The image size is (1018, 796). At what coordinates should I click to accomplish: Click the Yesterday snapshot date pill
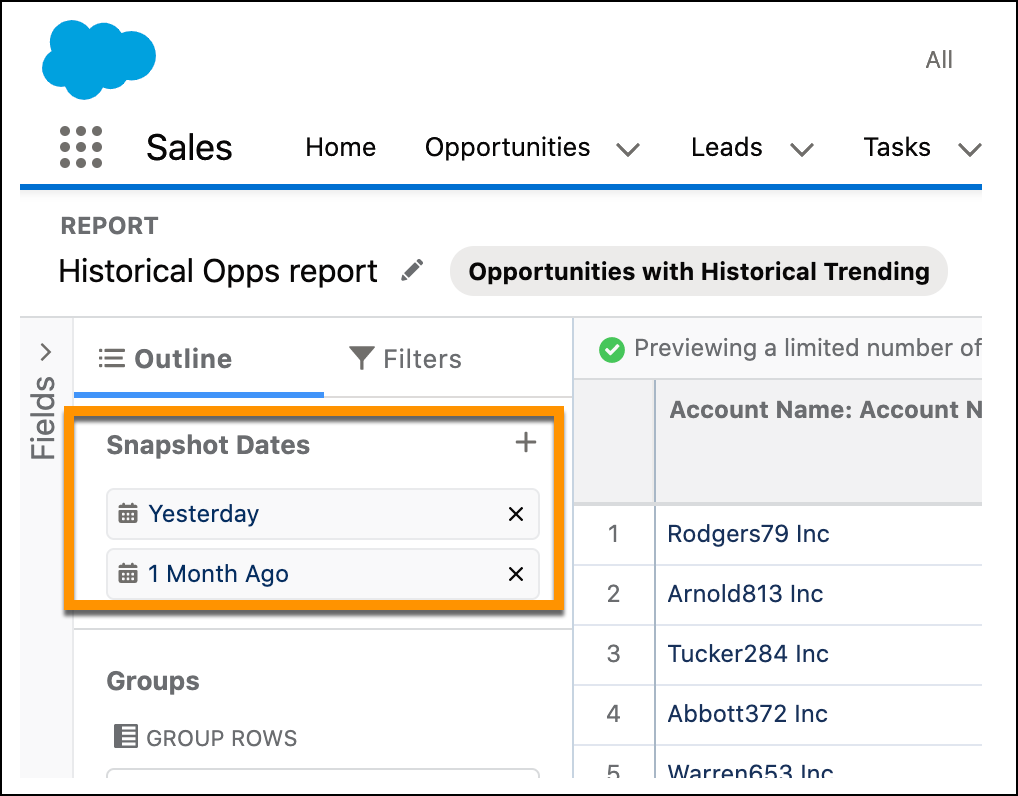[x=323, y=514]
